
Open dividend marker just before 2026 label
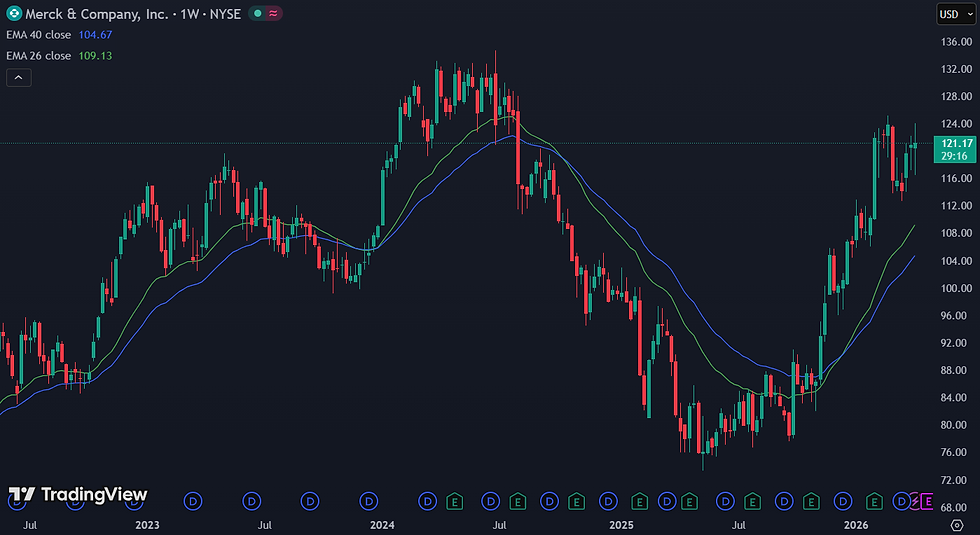click(x=843, y=501)
